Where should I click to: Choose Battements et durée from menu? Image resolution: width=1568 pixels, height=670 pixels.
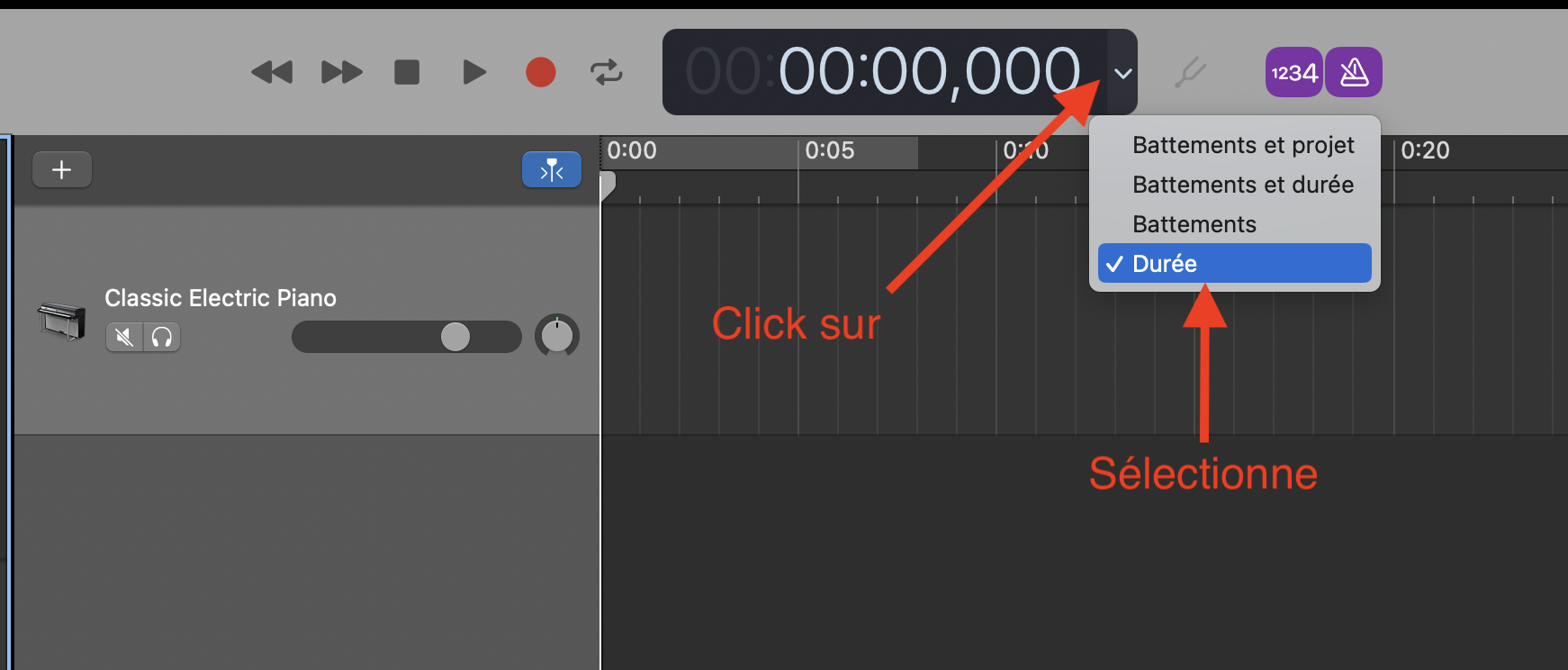[1243, 185]
